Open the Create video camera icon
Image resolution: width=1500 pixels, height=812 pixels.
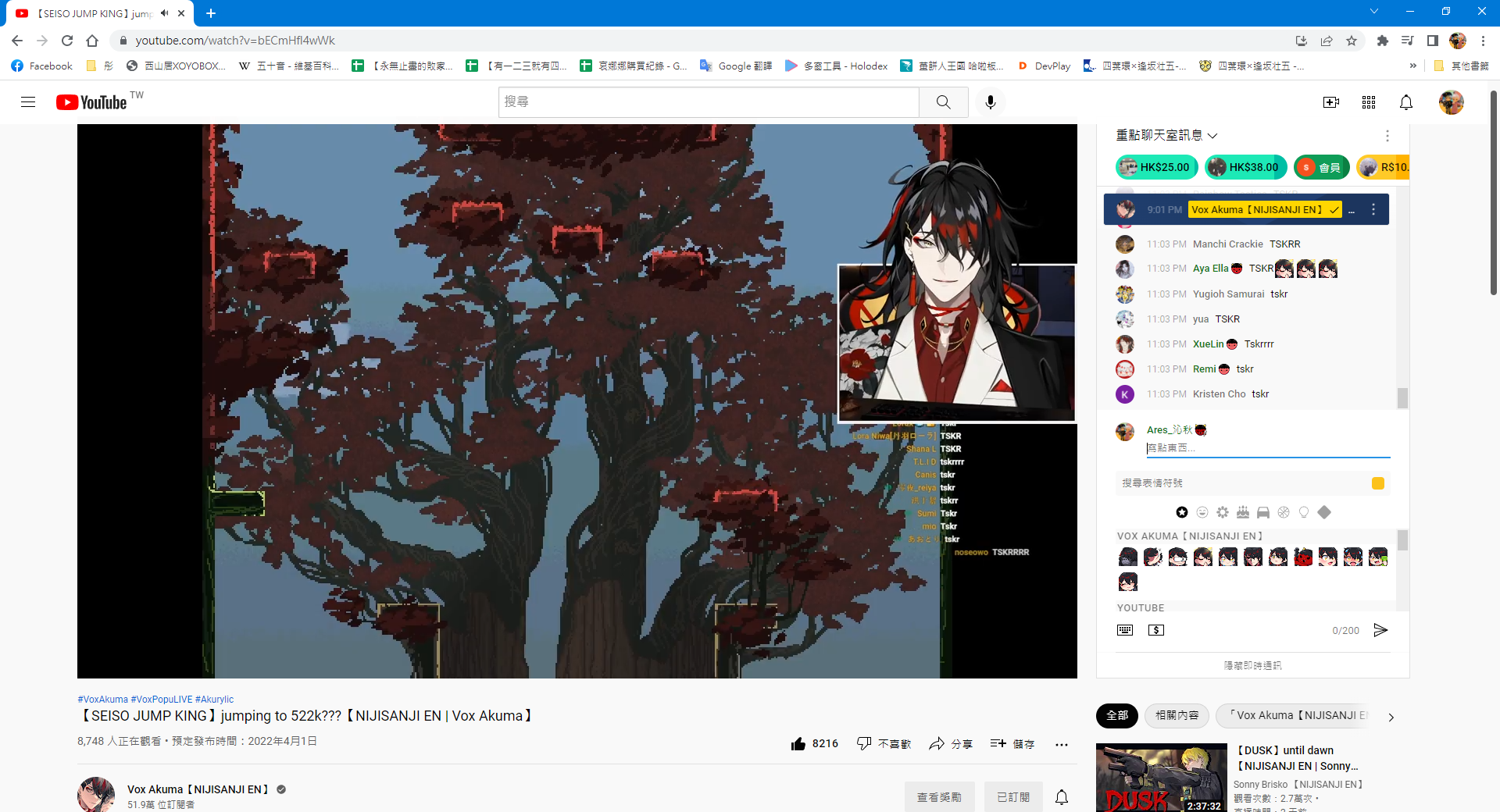[x=1331, y=102]
